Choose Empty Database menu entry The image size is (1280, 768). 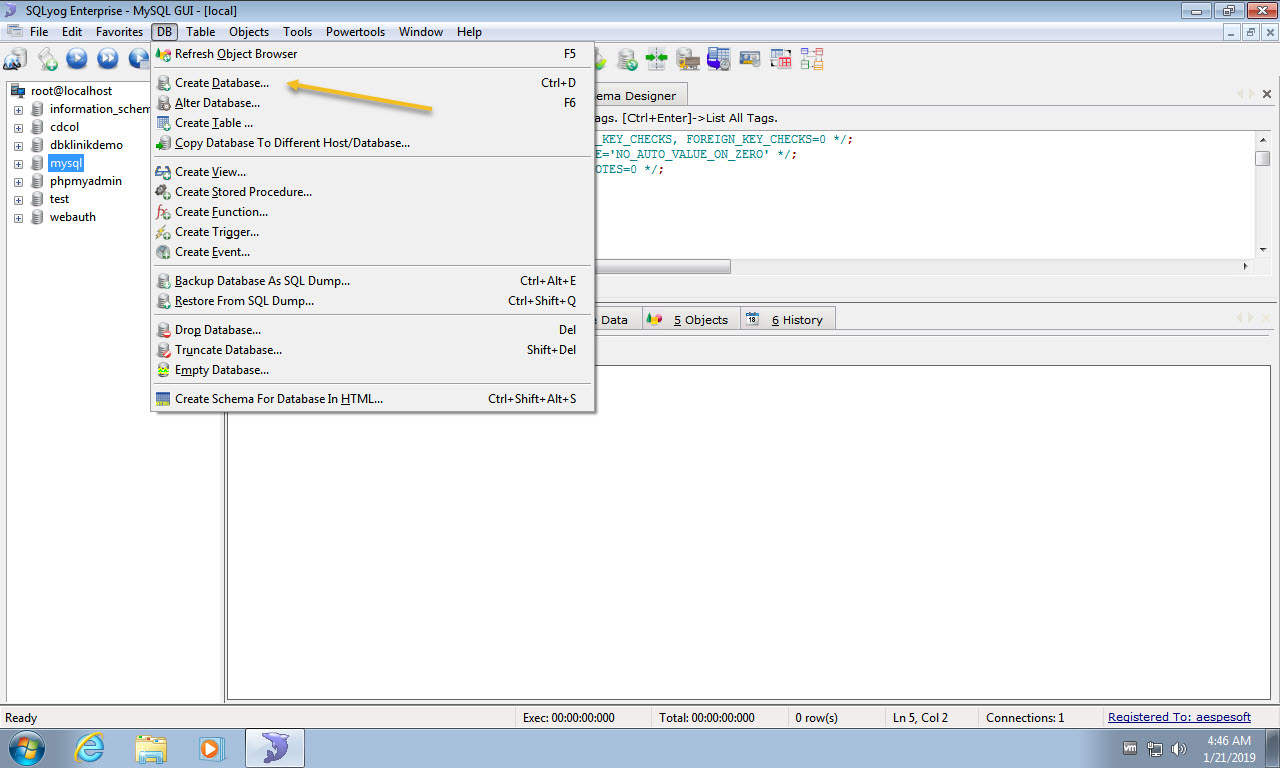point(373,370)
